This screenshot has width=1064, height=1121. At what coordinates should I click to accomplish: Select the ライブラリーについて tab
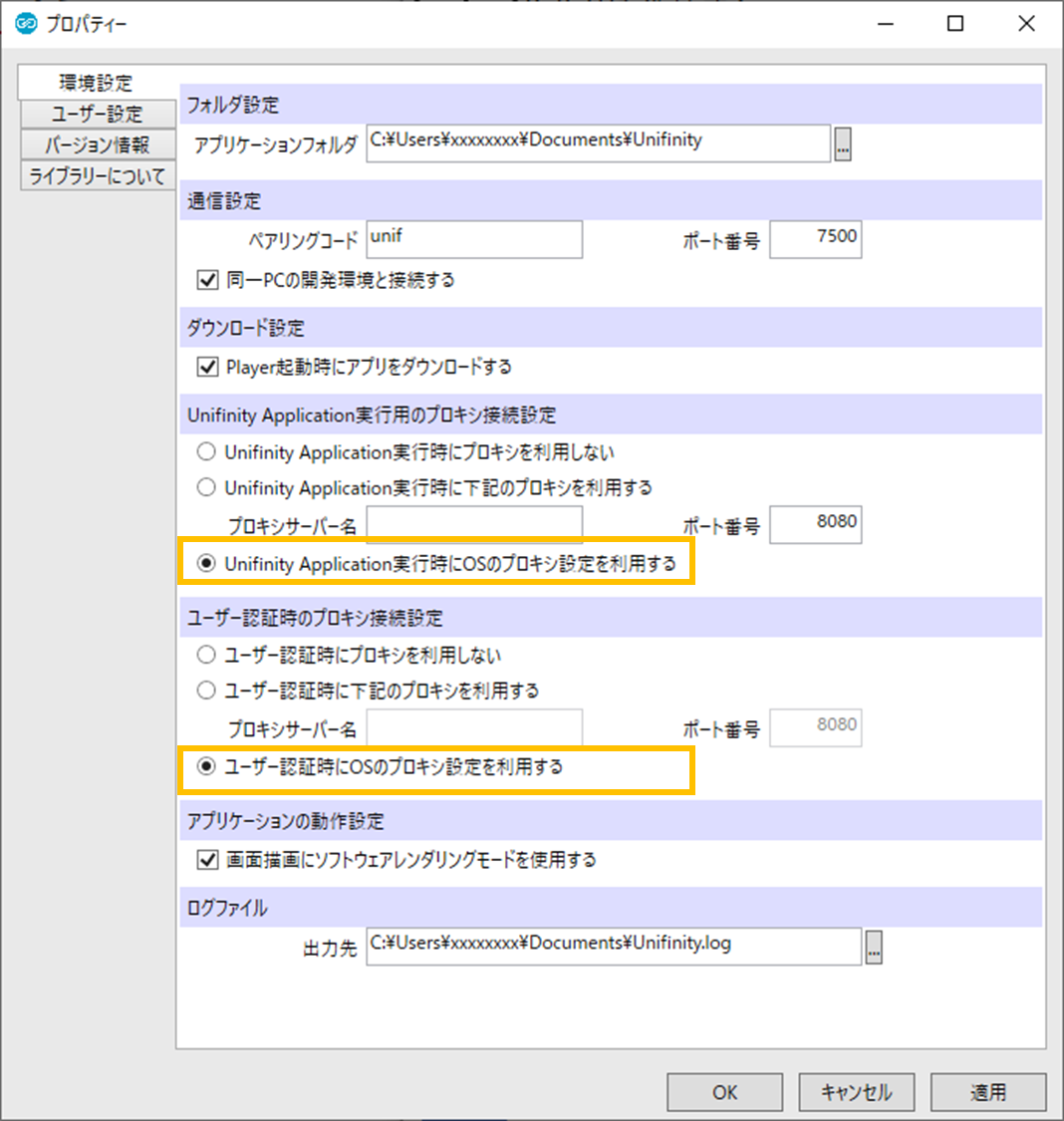coord(98,175)
